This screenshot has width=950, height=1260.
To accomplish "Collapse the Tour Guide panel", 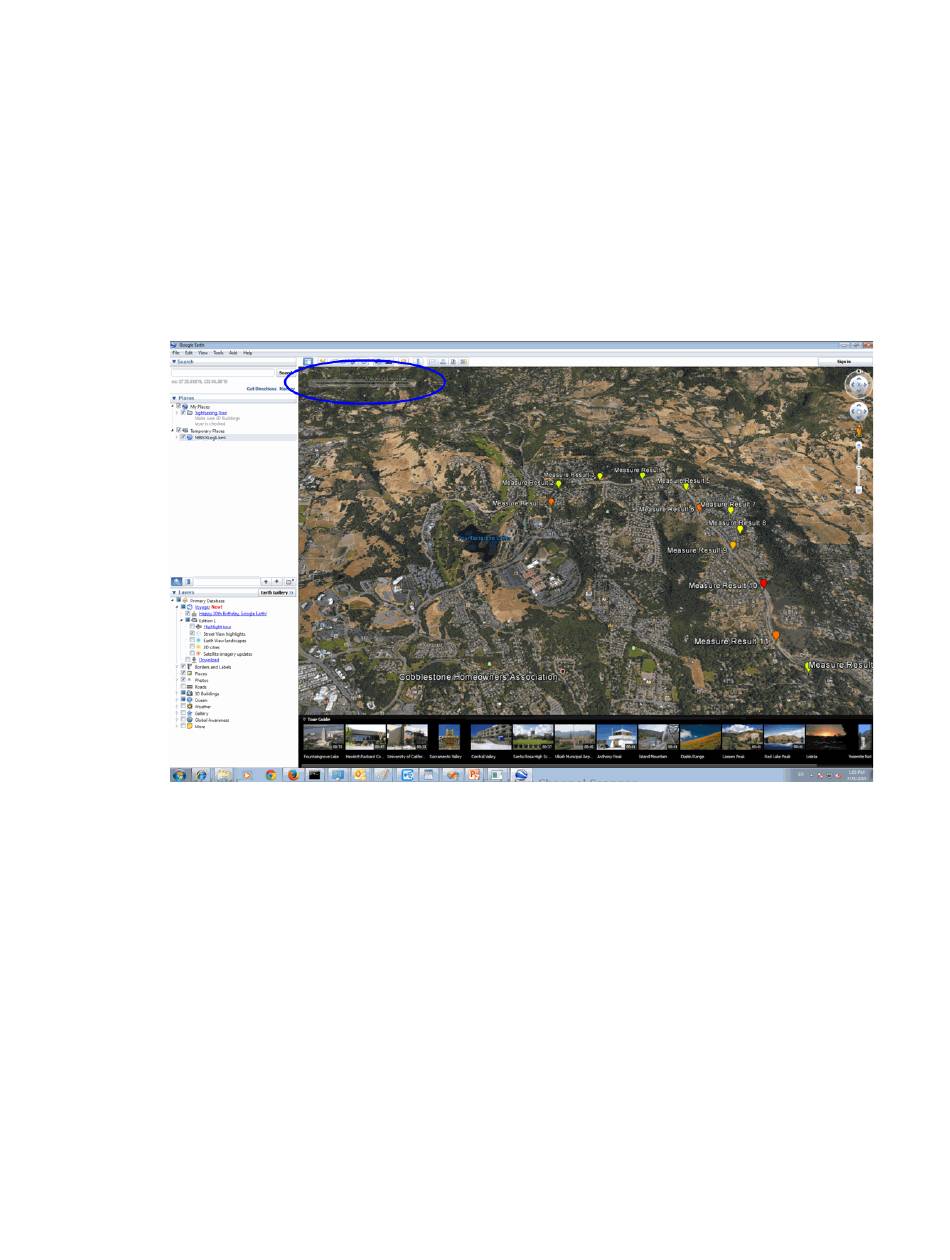I will click(304, 719).
